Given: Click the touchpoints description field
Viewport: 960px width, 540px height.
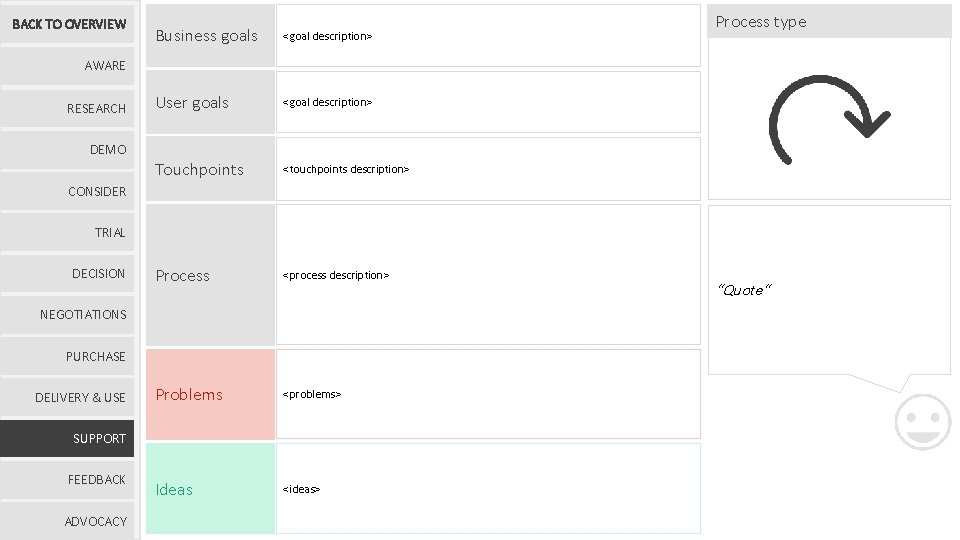Looking at the screenshot, I should pyautogui.click(x=488, y=169).
